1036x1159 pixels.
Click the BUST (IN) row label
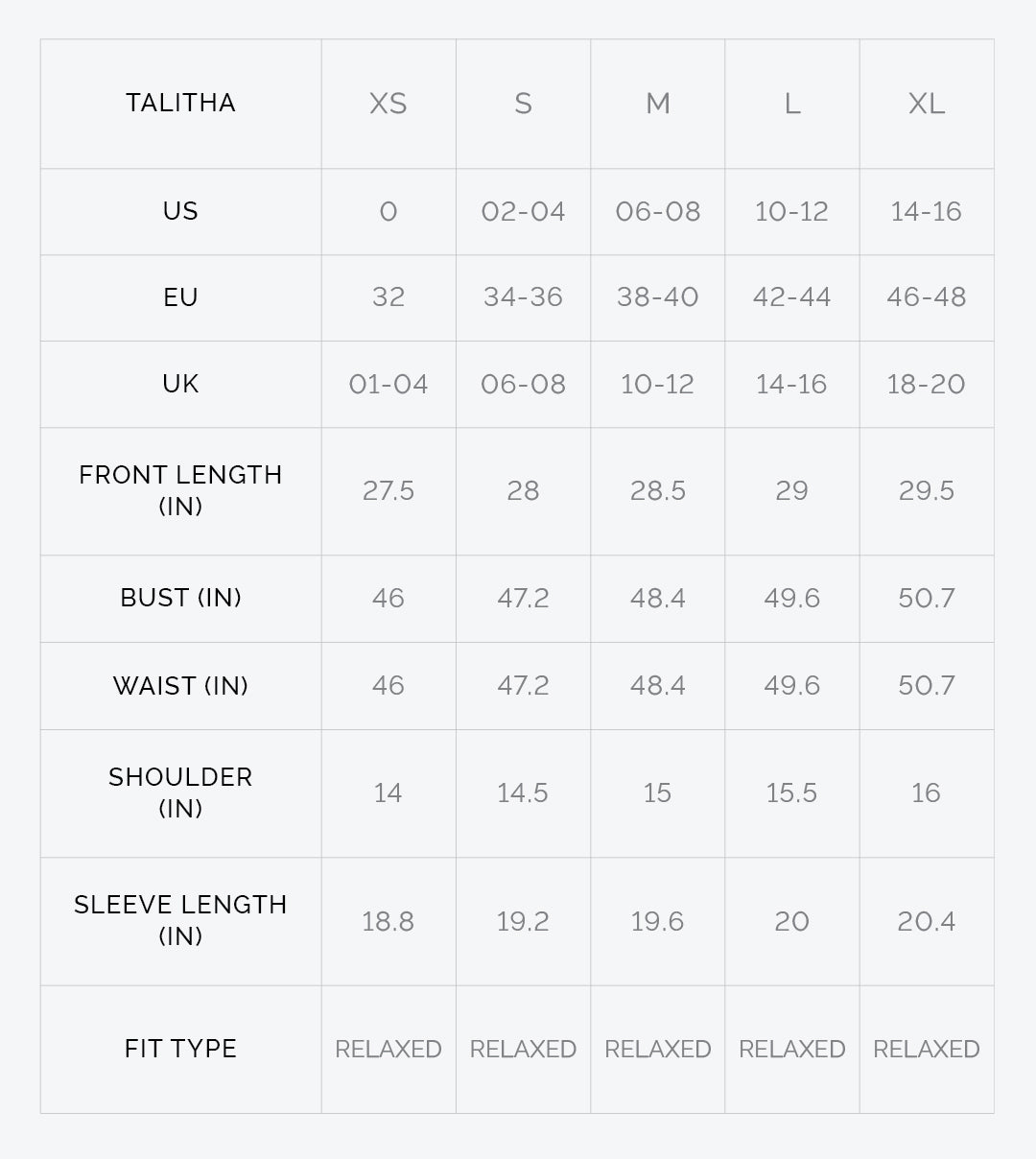click(x=180, y=598)
